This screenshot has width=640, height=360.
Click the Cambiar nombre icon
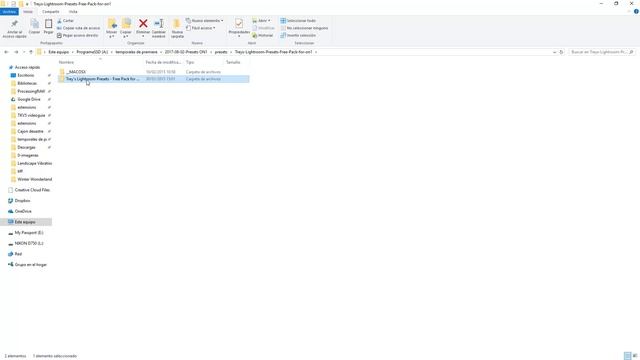159,24
